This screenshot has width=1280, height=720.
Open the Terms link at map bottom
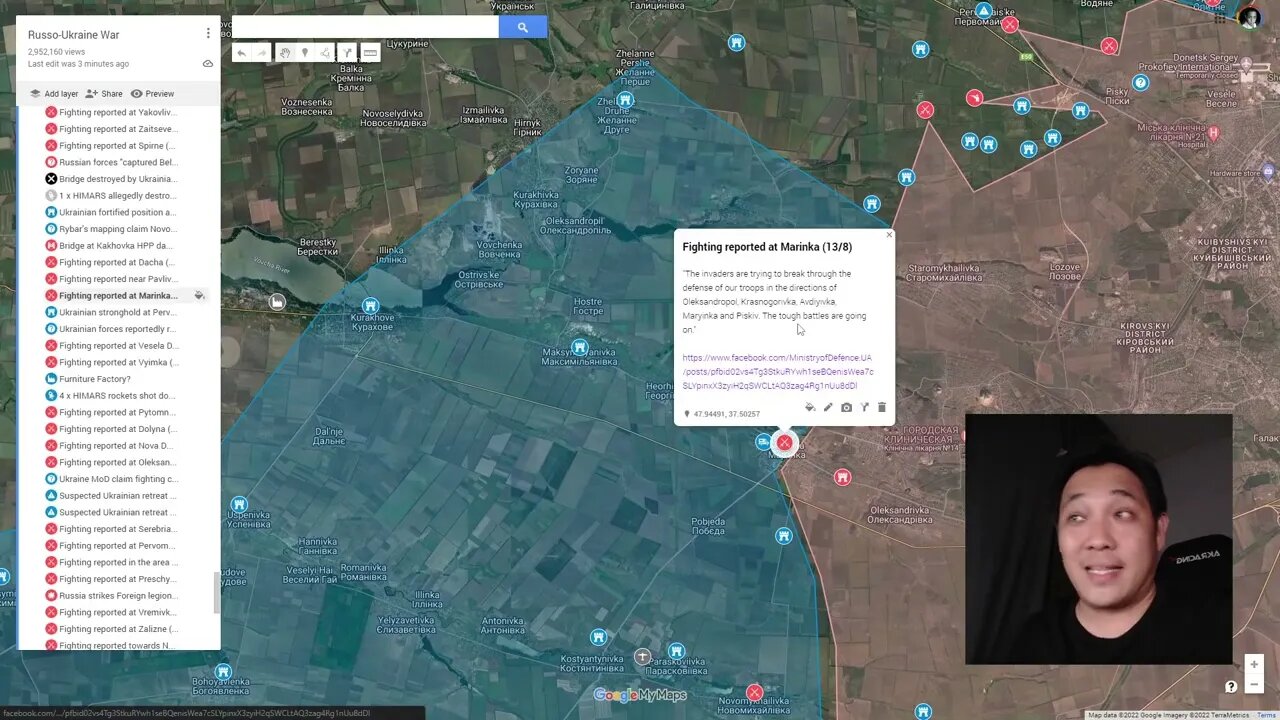(x=1266, y=714)
